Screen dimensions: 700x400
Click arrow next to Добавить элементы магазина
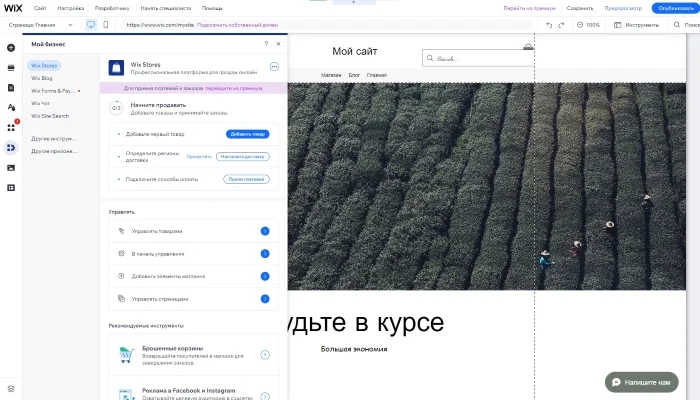[x=265, y=276]
